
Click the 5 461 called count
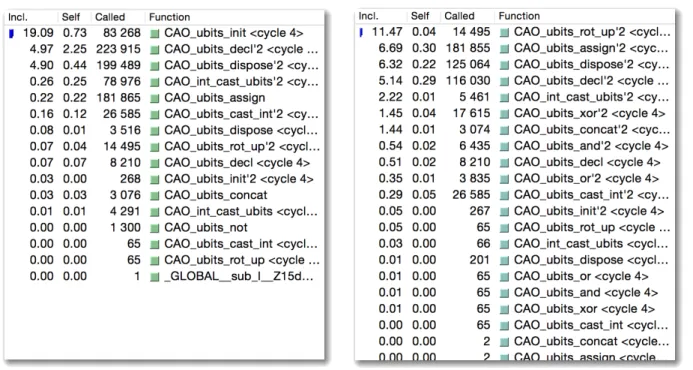[x=474, y=97]
